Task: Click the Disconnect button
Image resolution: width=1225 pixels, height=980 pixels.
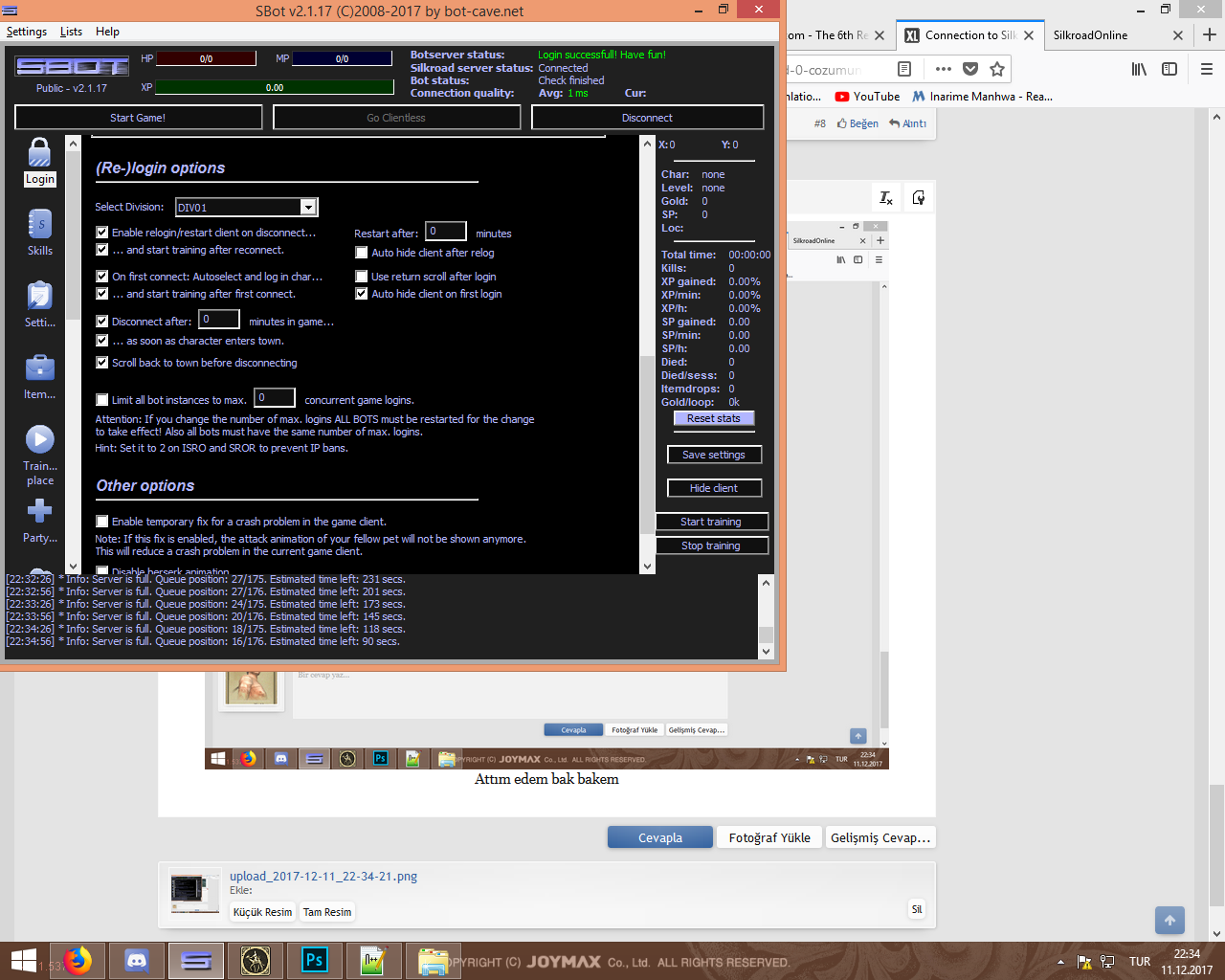Action: (x=647, y=118)
